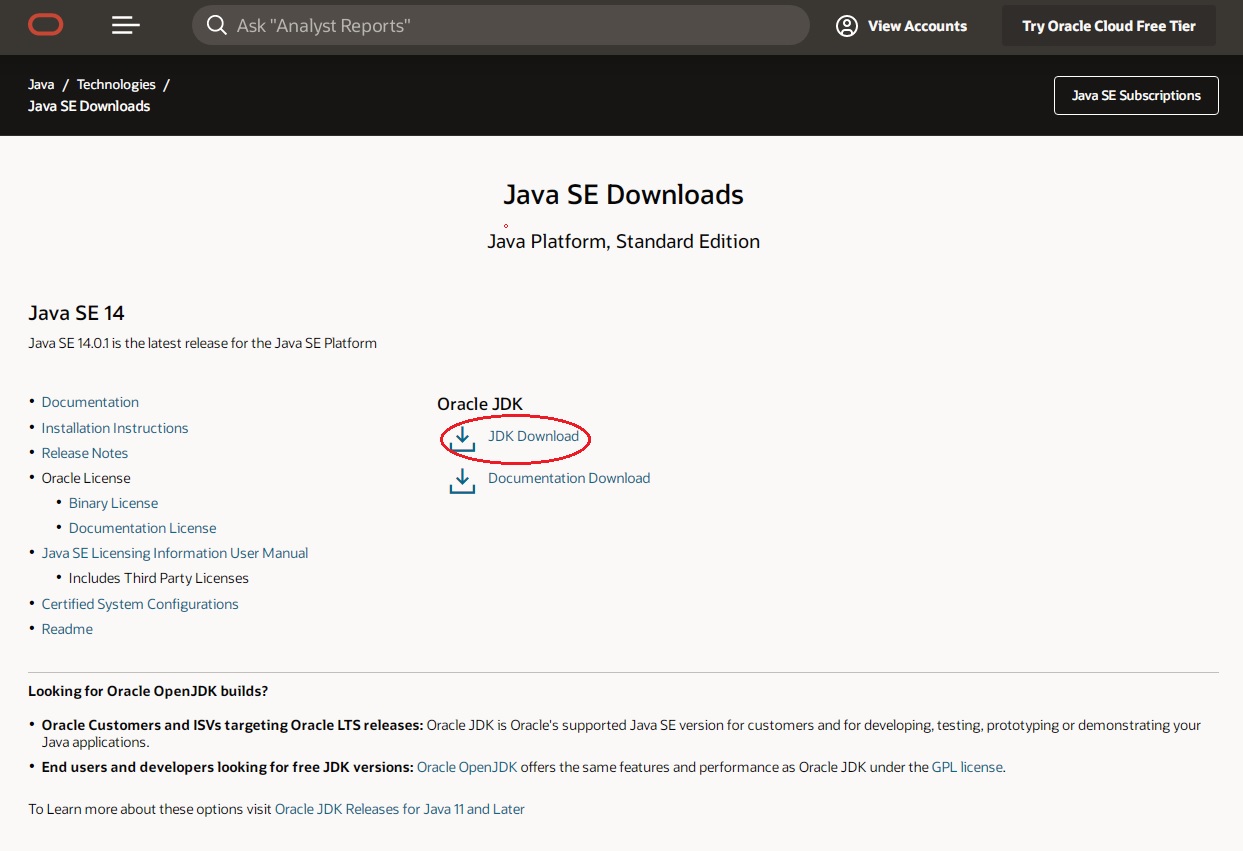Go to Java breadcrumb link
The width and height of the screenshot is (1243, 851).
coord(41,85)
